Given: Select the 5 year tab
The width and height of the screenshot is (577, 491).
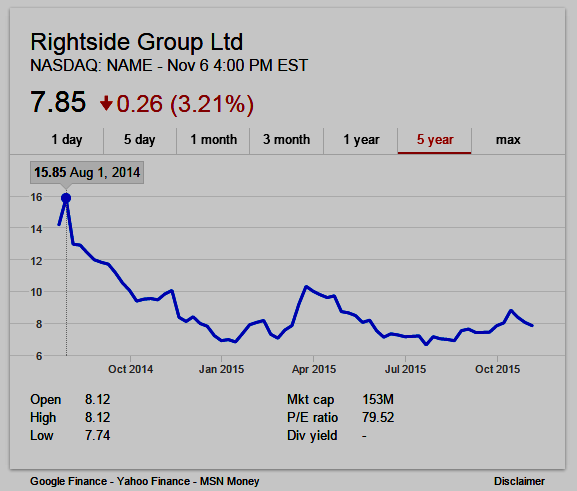Looking at the screenshot, I should 435,140.
